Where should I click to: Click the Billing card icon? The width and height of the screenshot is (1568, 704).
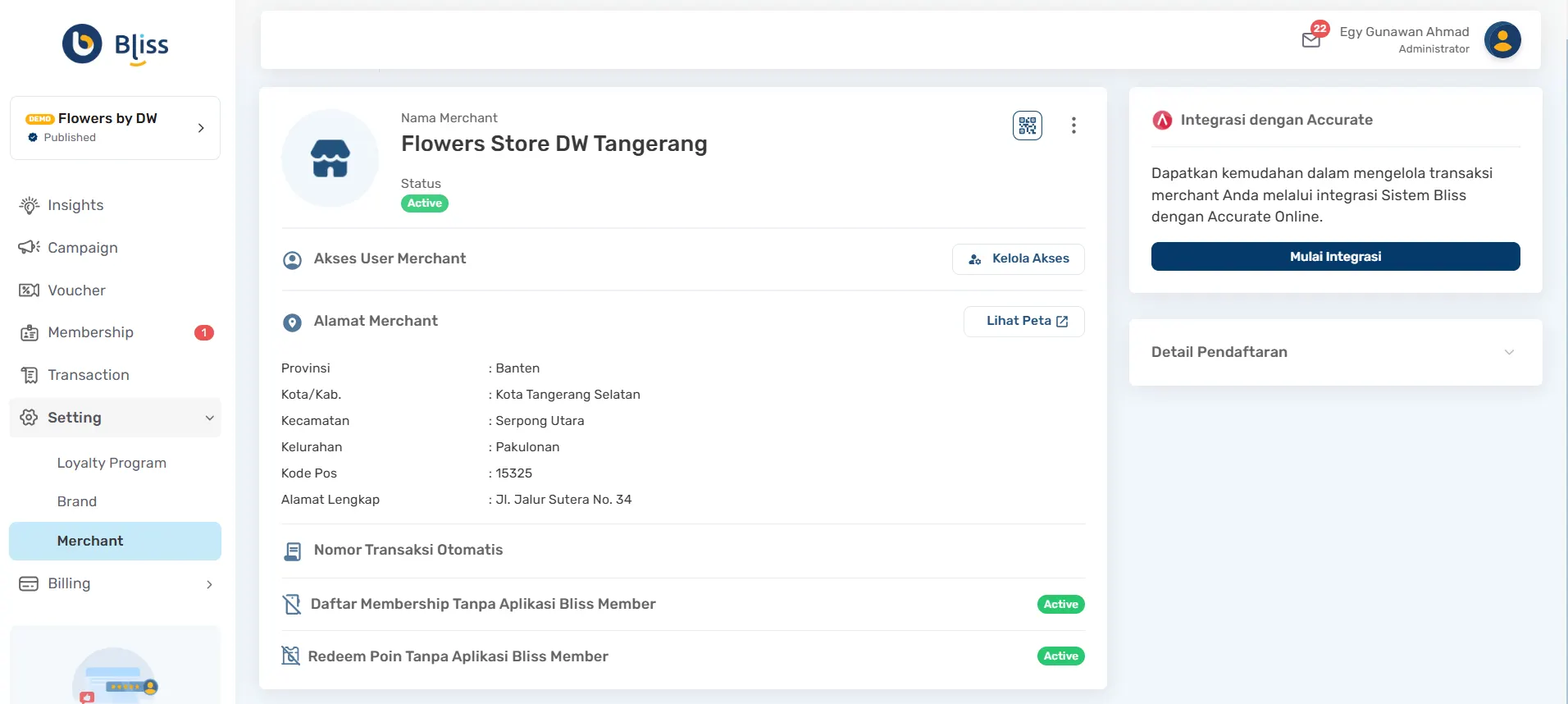pyautogui.click(x=29, y=583)
